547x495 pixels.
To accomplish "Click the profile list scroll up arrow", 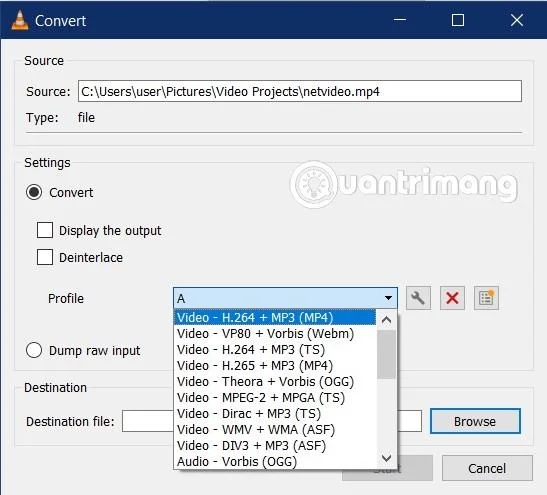I will click(x=386, y=320).
